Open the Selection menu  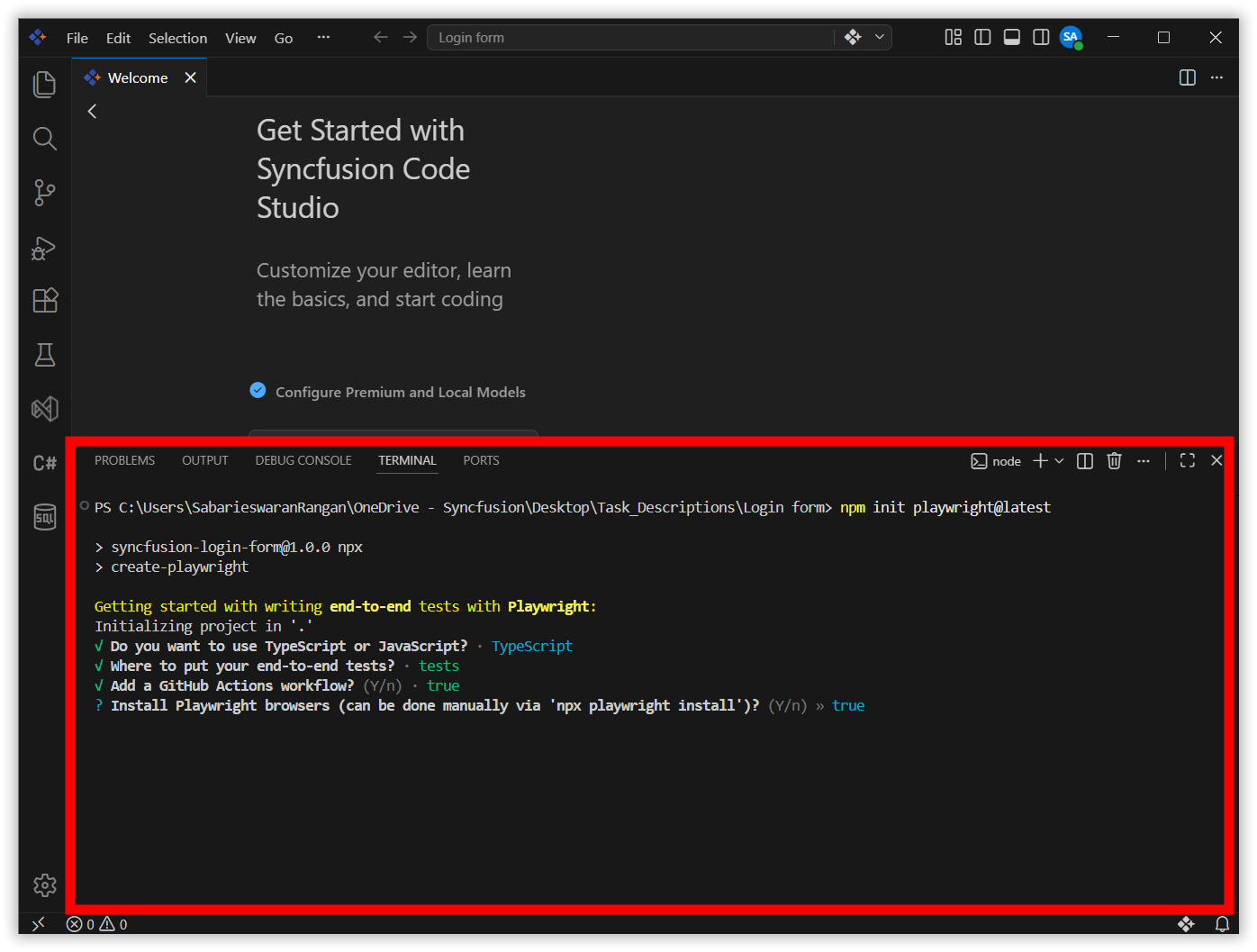point(177,38)
